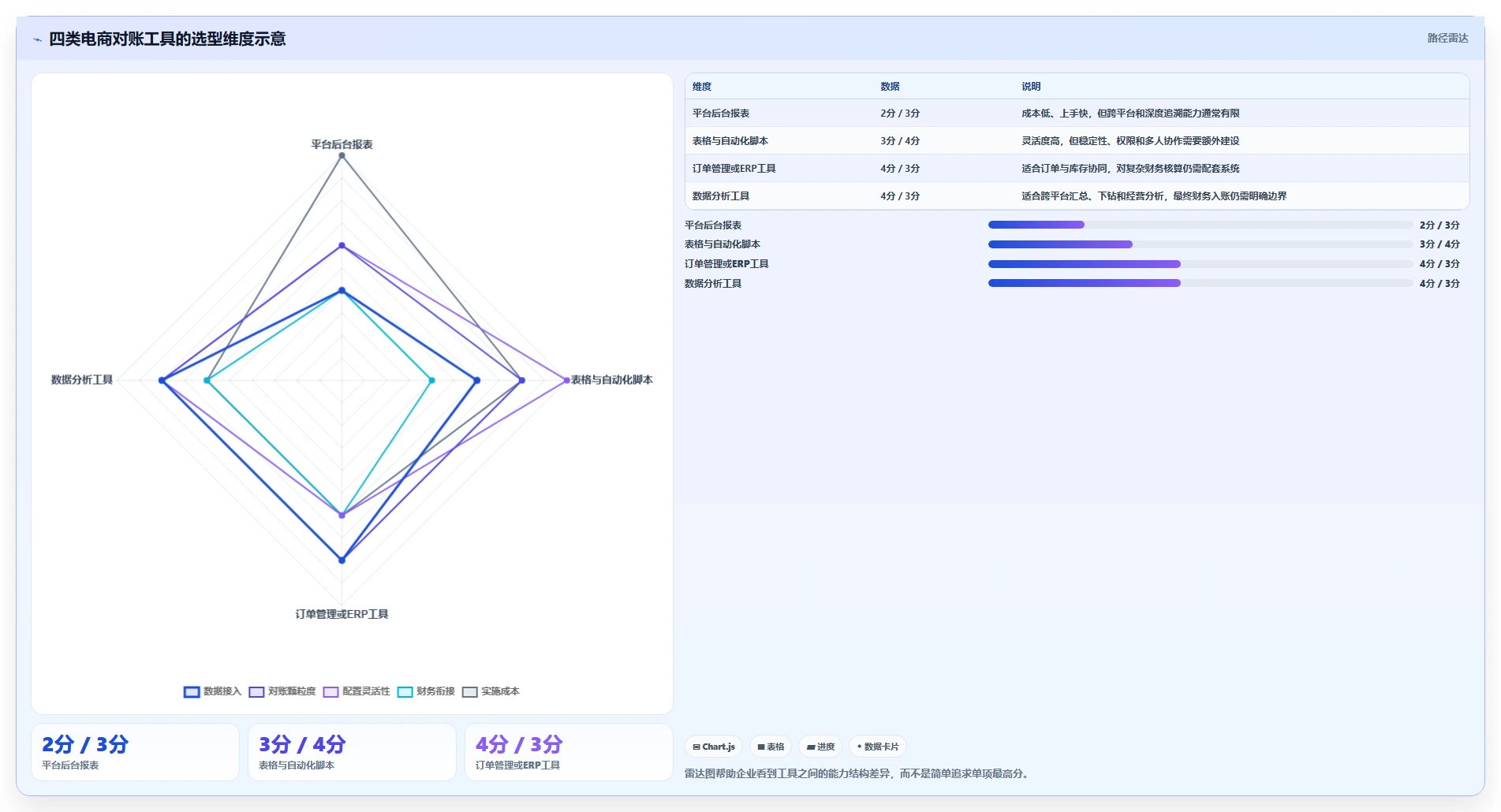Click the dashboard title 四类电商对账工具的选型维度示意
This screenshot has height=812, width=1501.
(x=167, y=39)
